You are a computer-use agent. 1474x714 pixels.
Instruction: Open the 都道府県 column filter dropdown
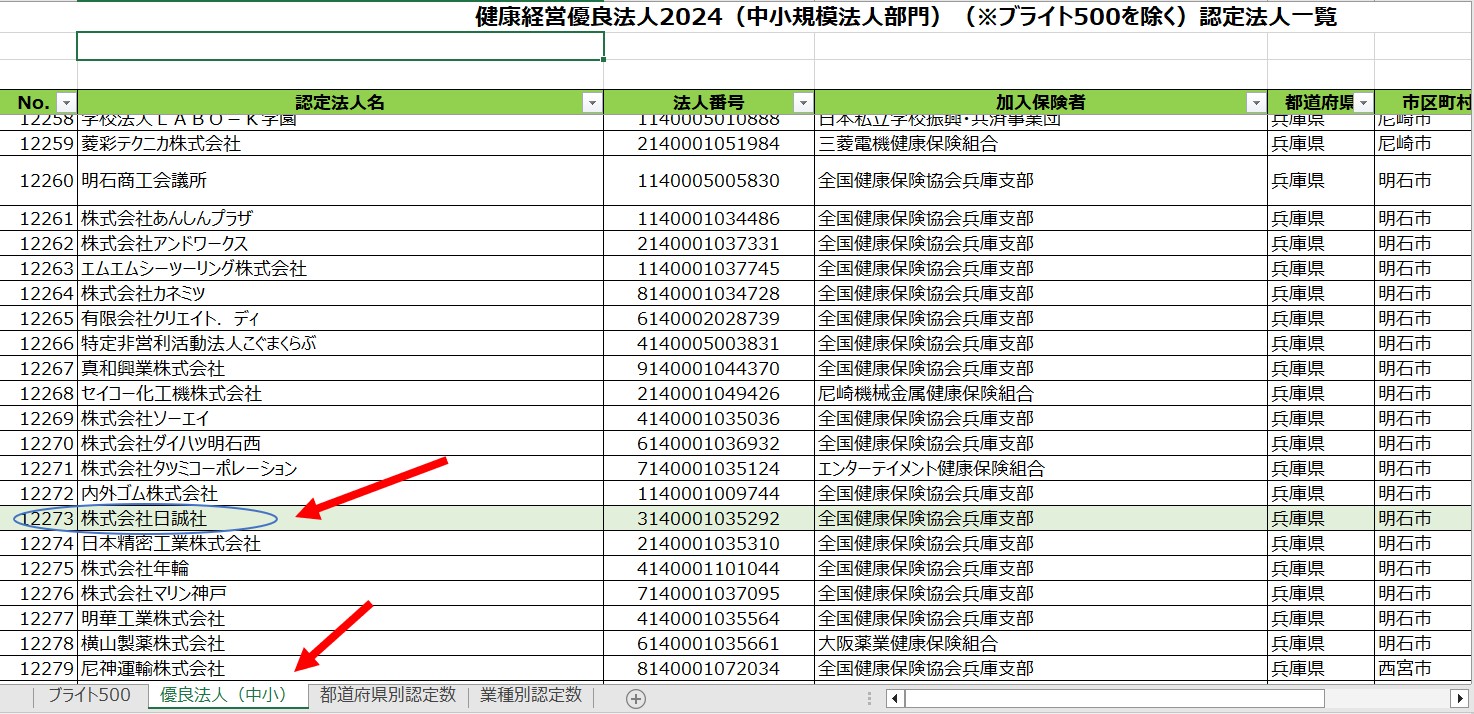pyautogui.click(x=1362, y=103)
